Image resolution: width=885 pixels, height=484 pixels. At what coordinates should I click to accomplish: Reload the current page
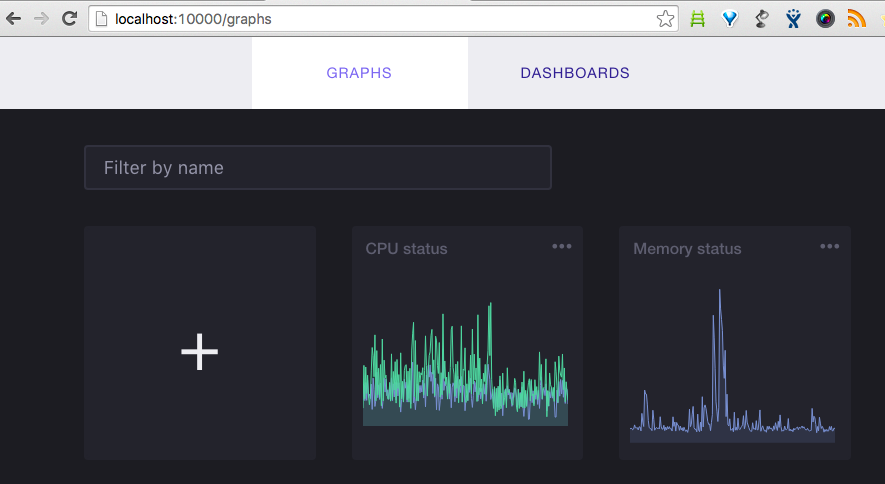coord(69,19)
